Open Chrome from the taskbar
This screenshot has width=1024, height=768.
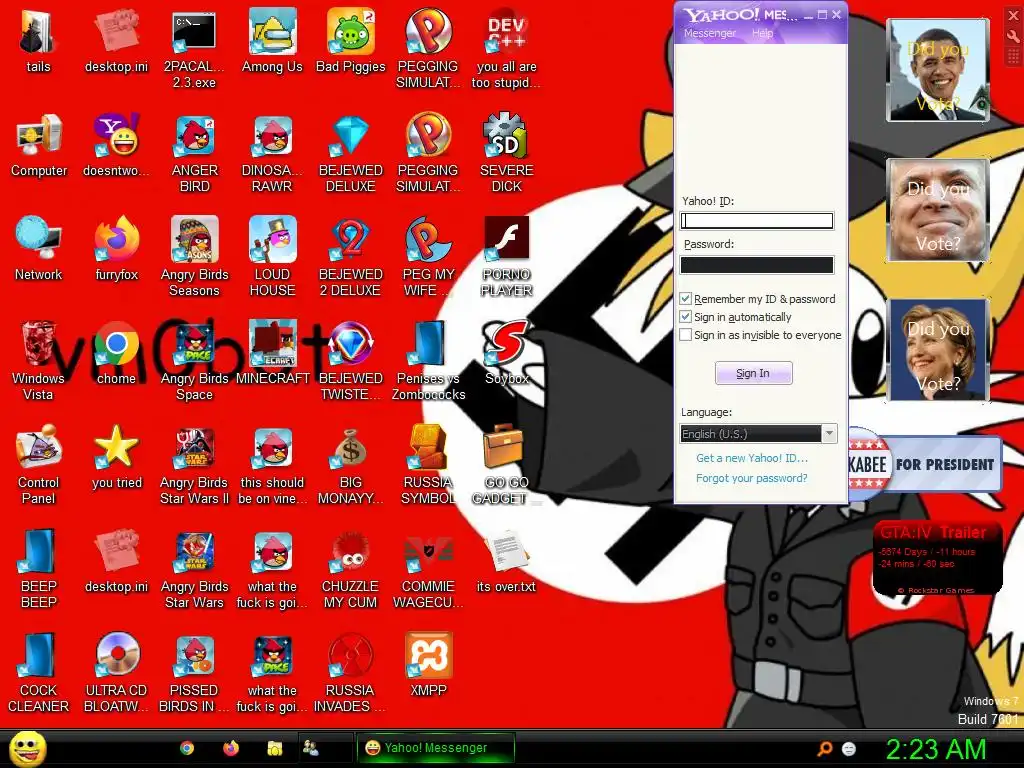pos(187,748)
